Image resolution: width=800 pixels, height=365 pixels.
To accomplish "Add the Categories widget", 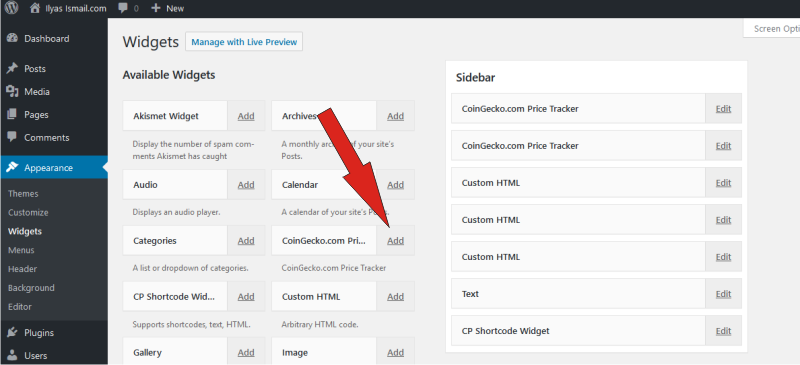I will tap(246, 240).
